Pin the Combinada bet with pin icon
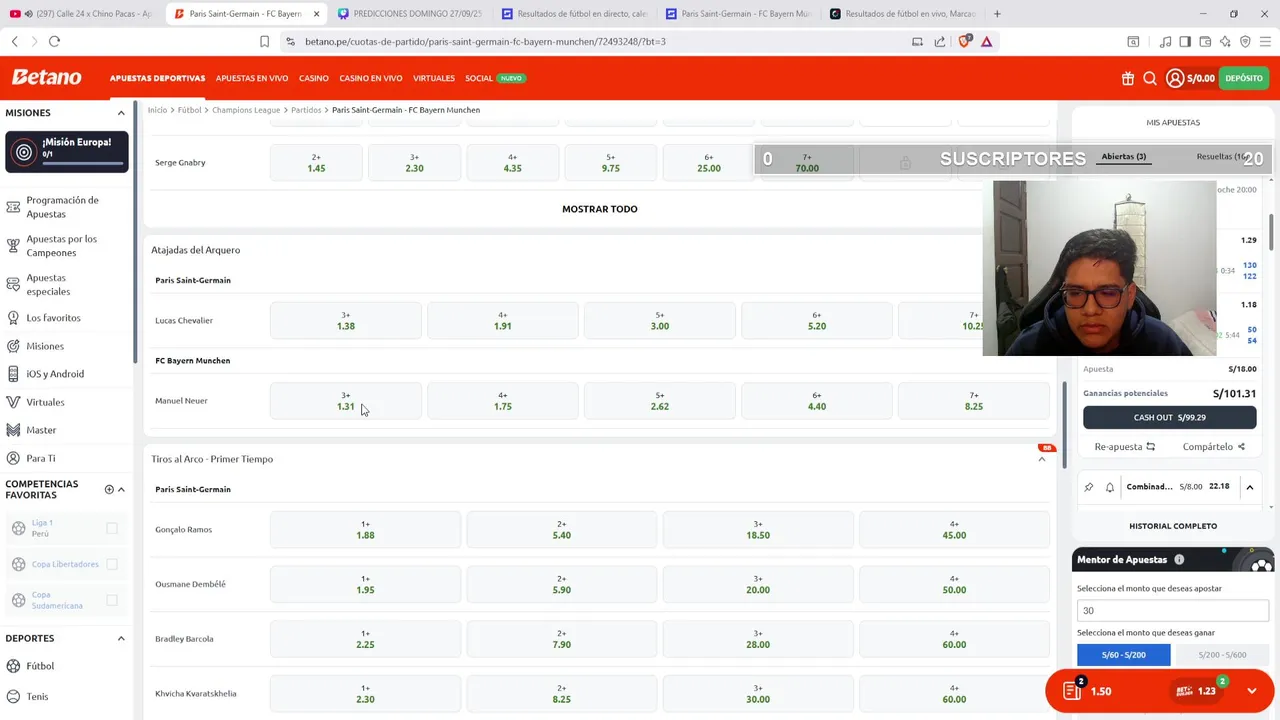1280x720 pixels. (x=1089, y=487)
